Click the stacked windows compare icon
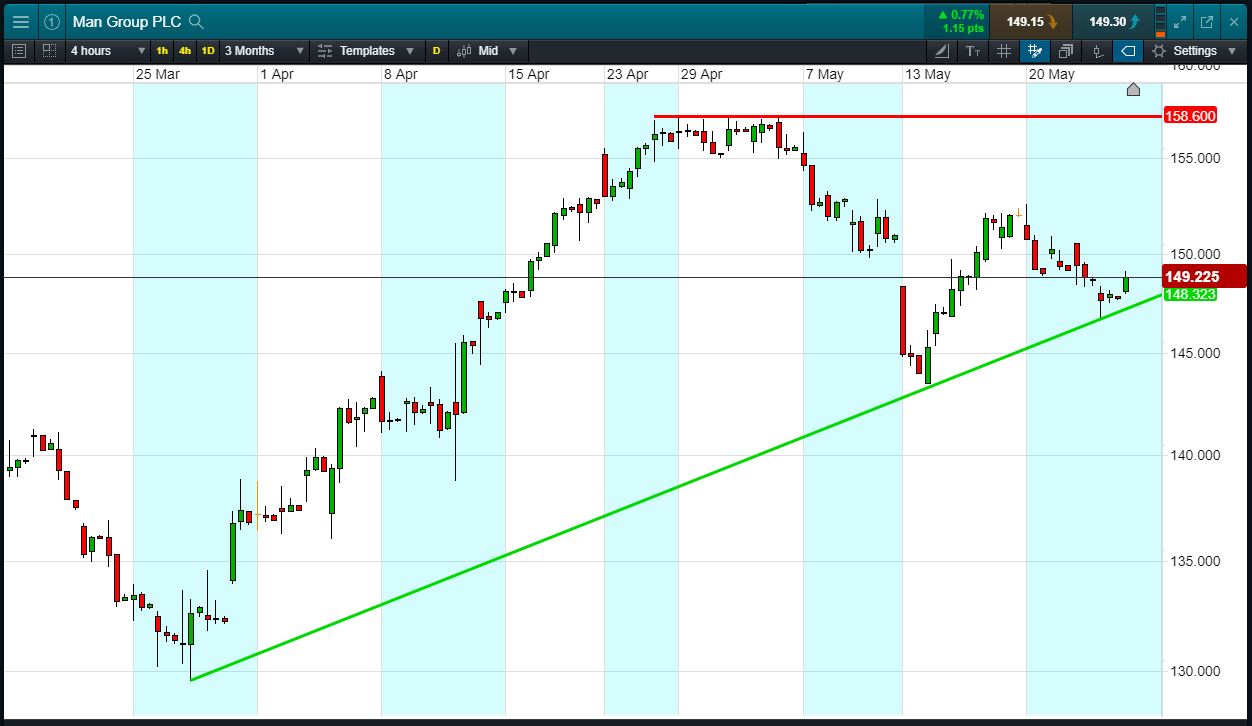The width and height of the screenshot is (1252, 726). click(1066, 51)
